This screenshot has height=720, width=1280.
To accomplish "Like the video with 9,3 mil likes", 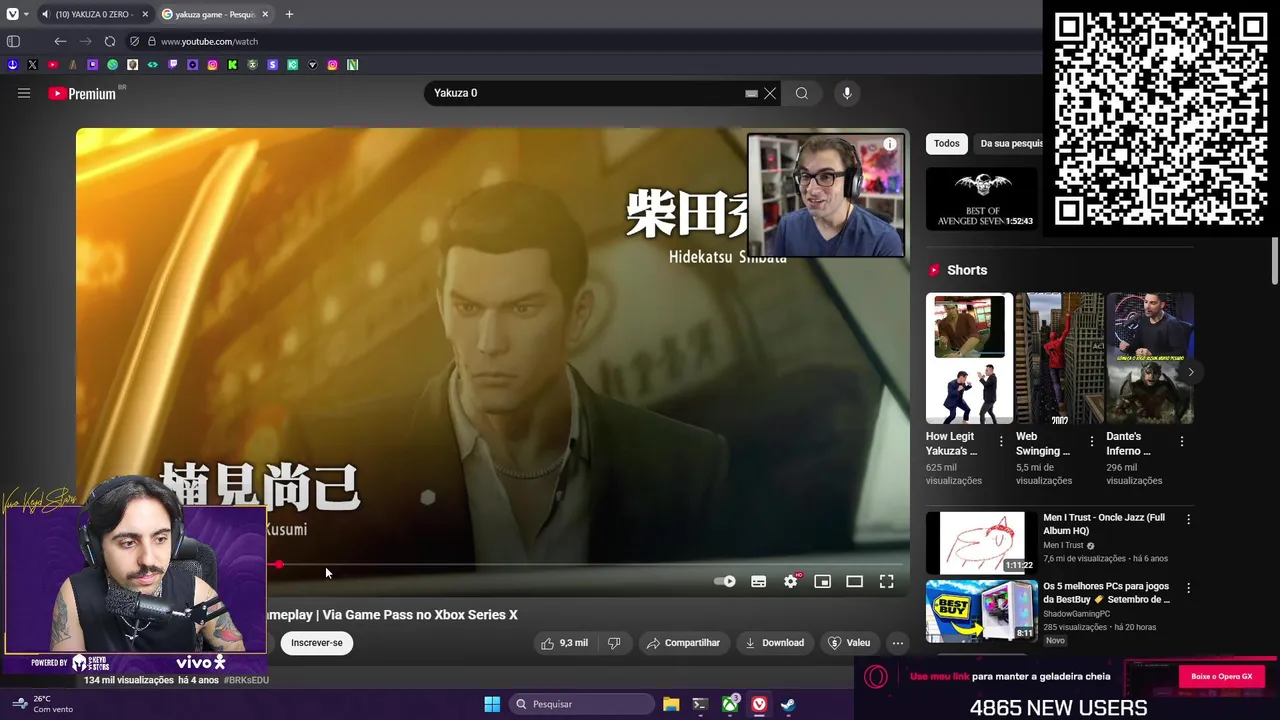I will (x=565, y=643).
